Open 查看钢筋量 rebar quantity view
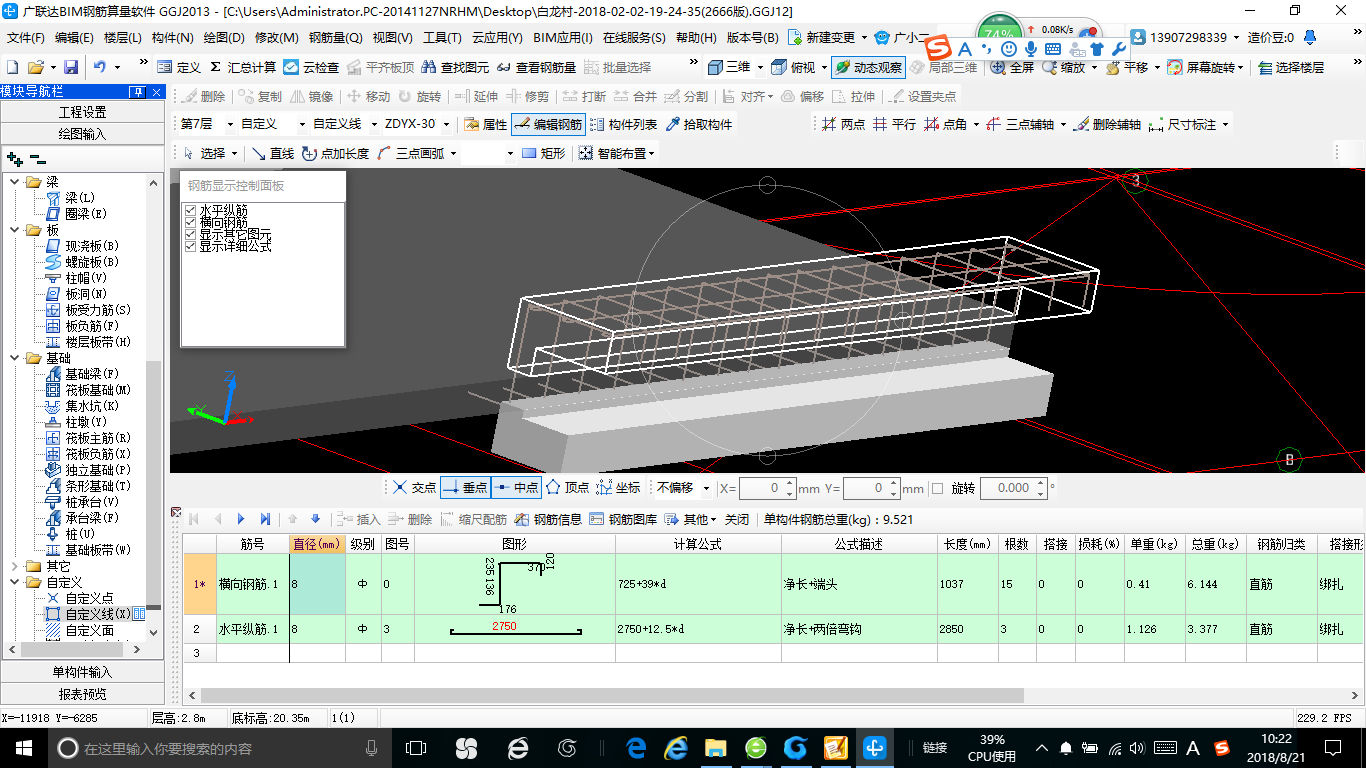Viewport: 1366px width, 768px height. click(x=536, y=67)
